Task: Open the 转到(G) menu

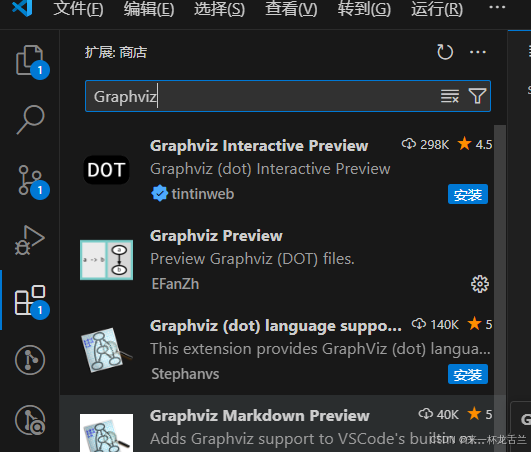Action: pos(364,9)
